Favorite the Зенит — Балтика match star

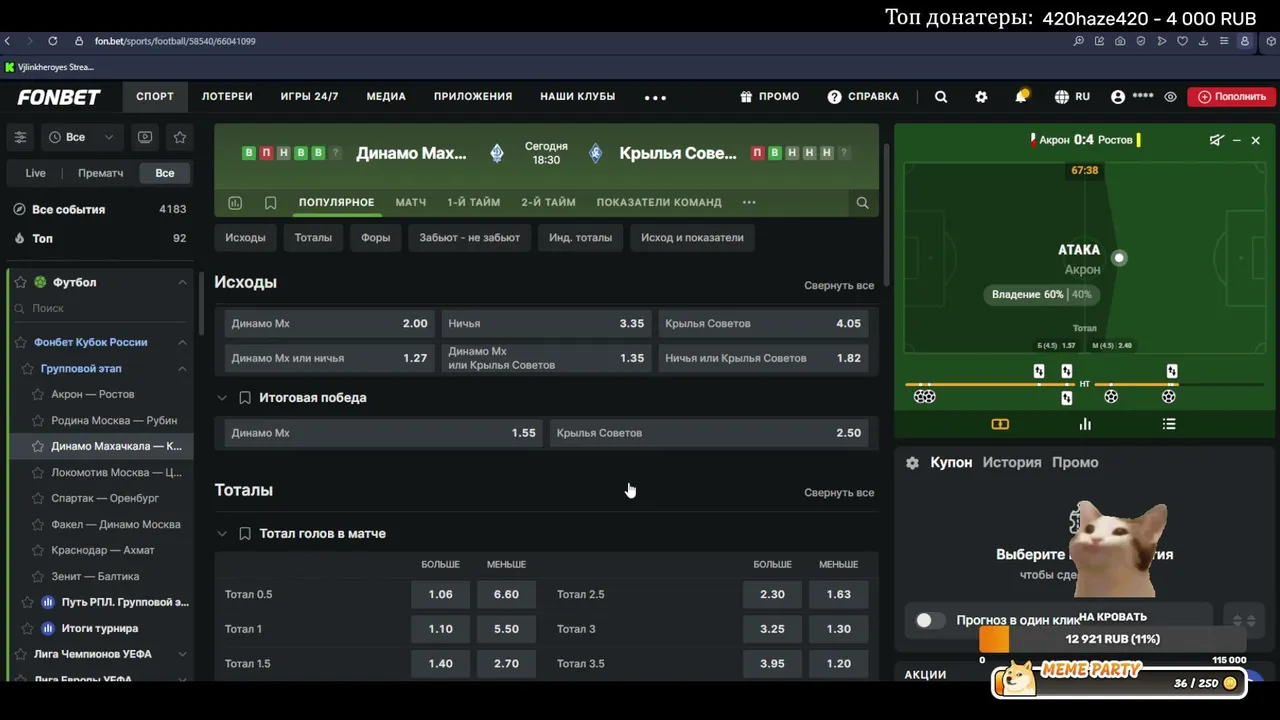click(38, 577)
